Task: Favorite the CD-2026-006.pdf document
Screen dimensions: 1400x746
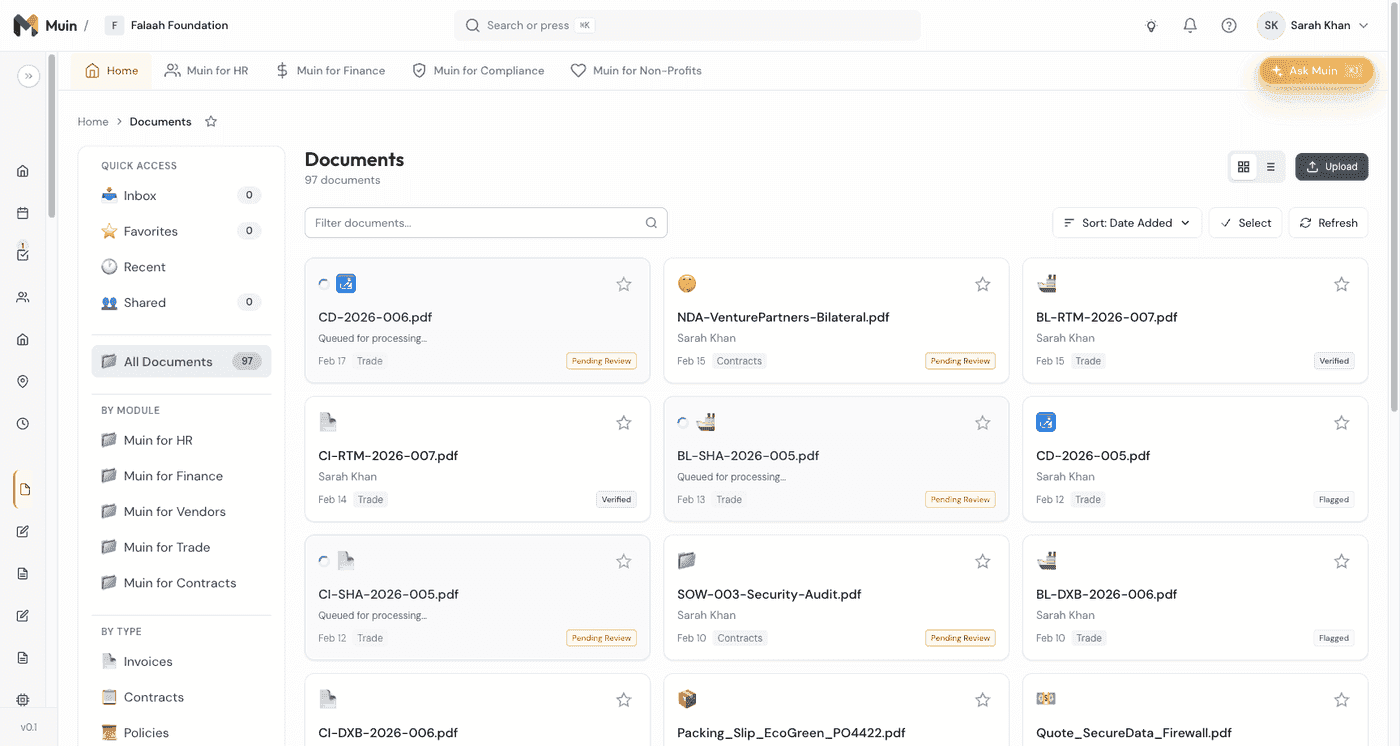Action: (x=624, y=285)
